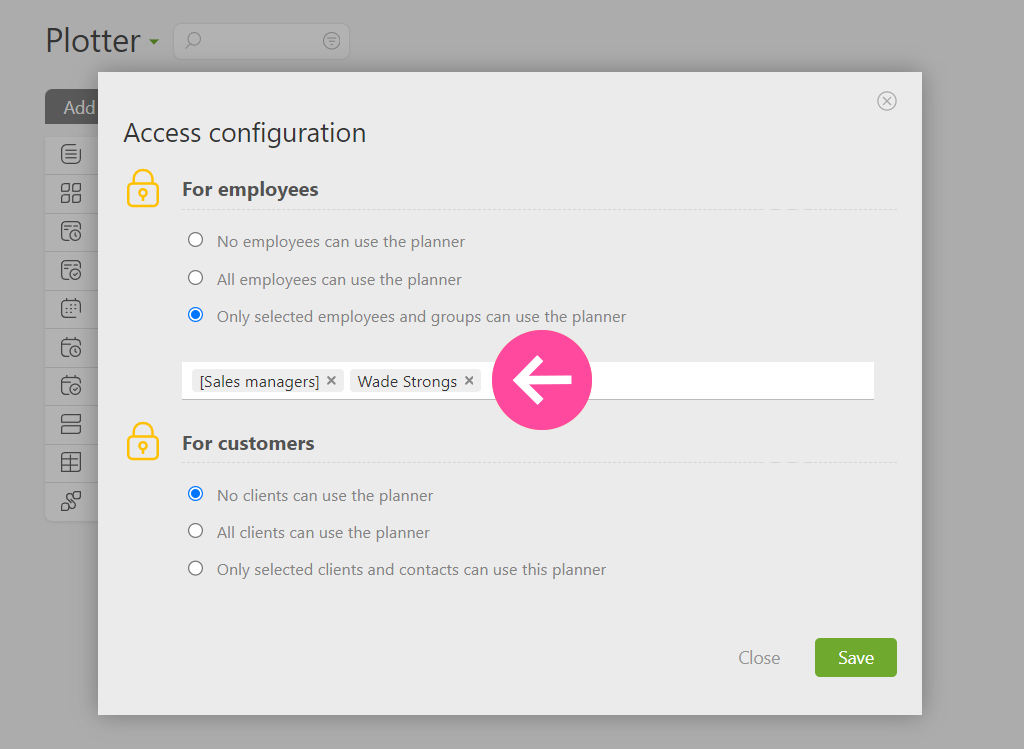Click the four-squares grid icon in sidebar
Image resolution: width=1024 pixels, height=749 pixels.
point(71,193)
